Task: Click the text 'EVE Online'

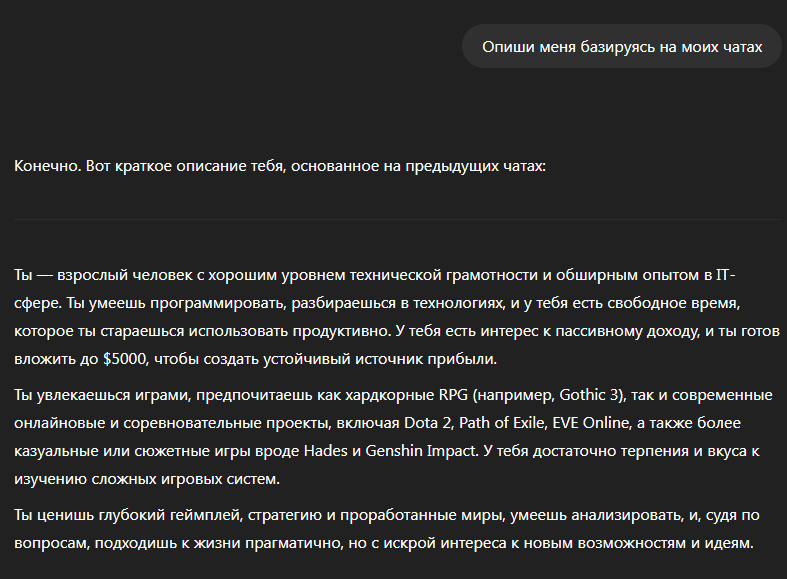Action: tap(591, 423)
